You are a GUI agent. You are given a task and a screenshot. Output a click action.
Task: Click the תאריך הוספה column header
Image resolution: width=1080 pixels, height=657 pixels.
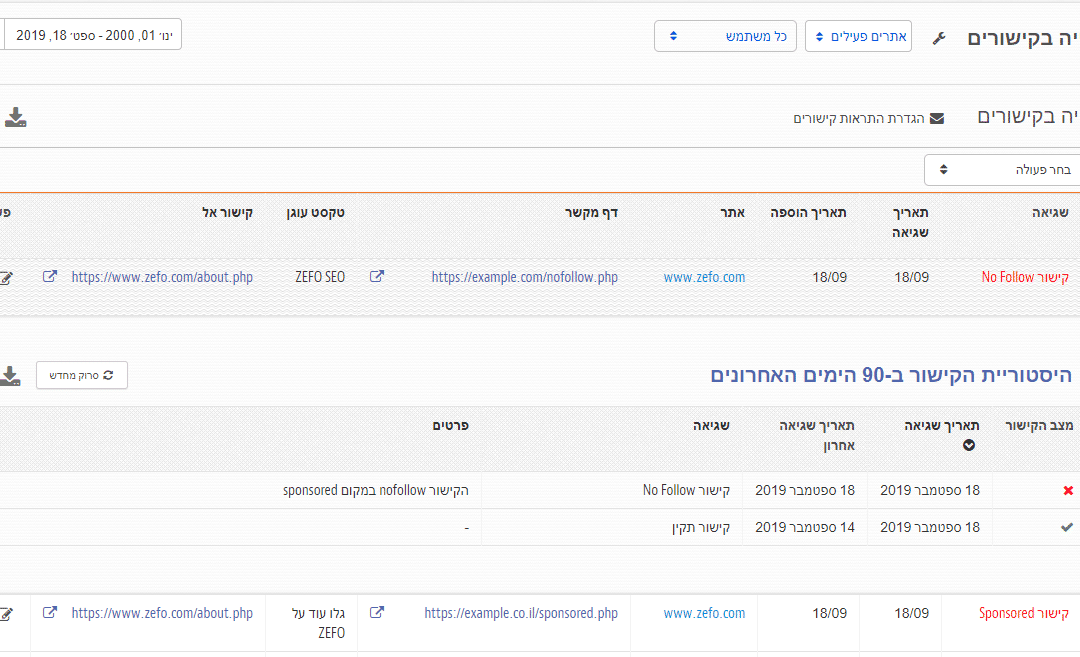808,213
